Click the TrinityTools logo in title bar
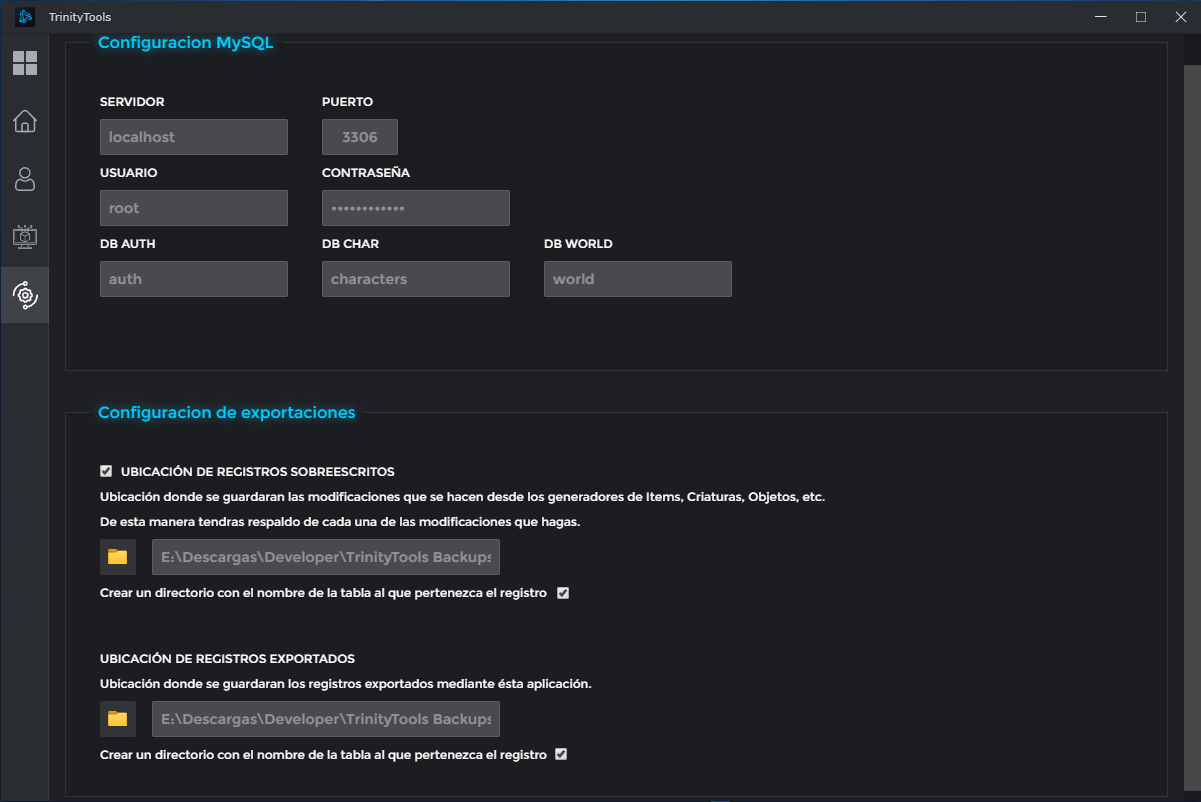Image resolution: width=1201 pixels, height=802 pixels. coord(25,17)
